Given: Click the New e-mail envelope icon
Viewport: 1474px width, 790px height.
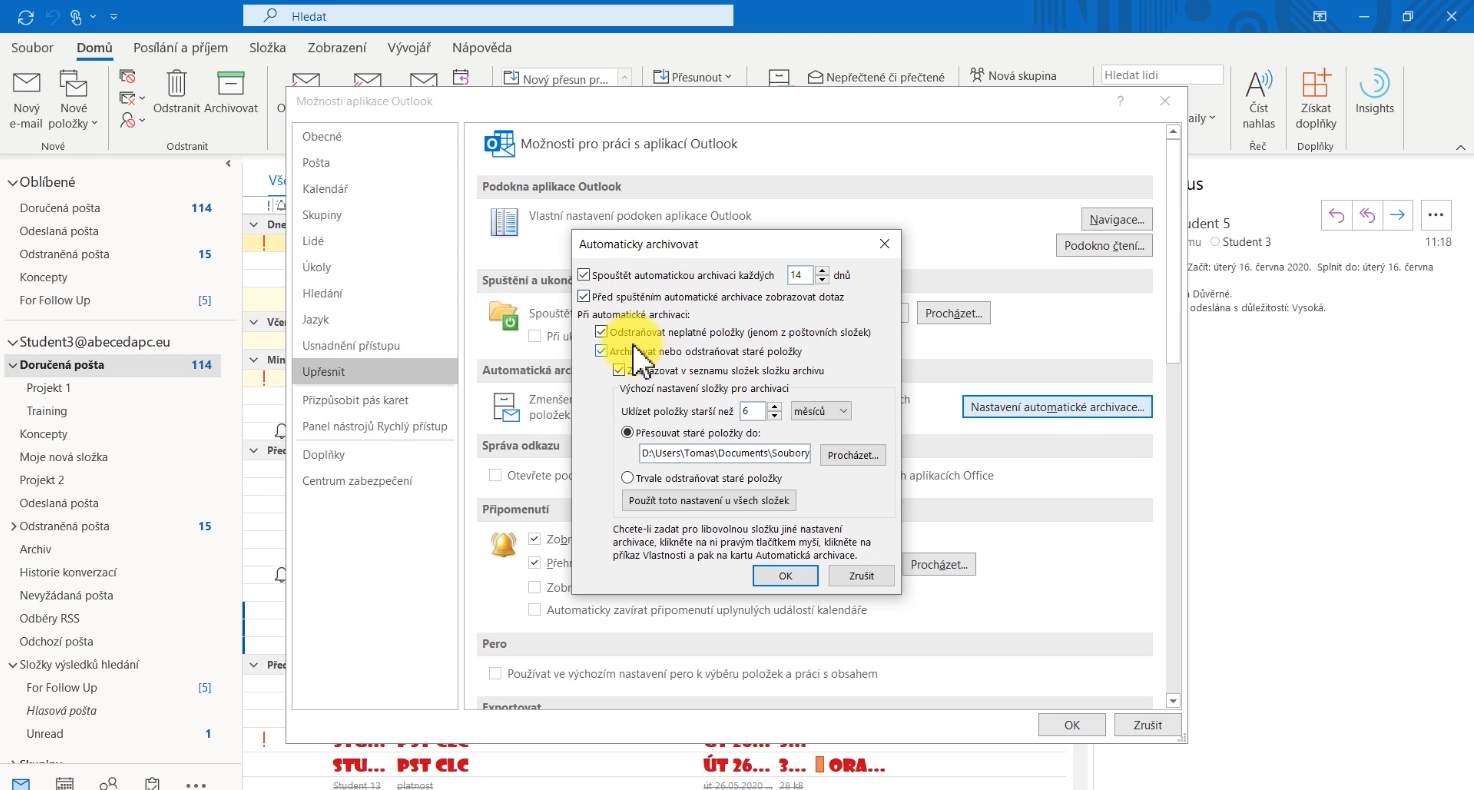Looking at the screenshot, I should (26, 84).
